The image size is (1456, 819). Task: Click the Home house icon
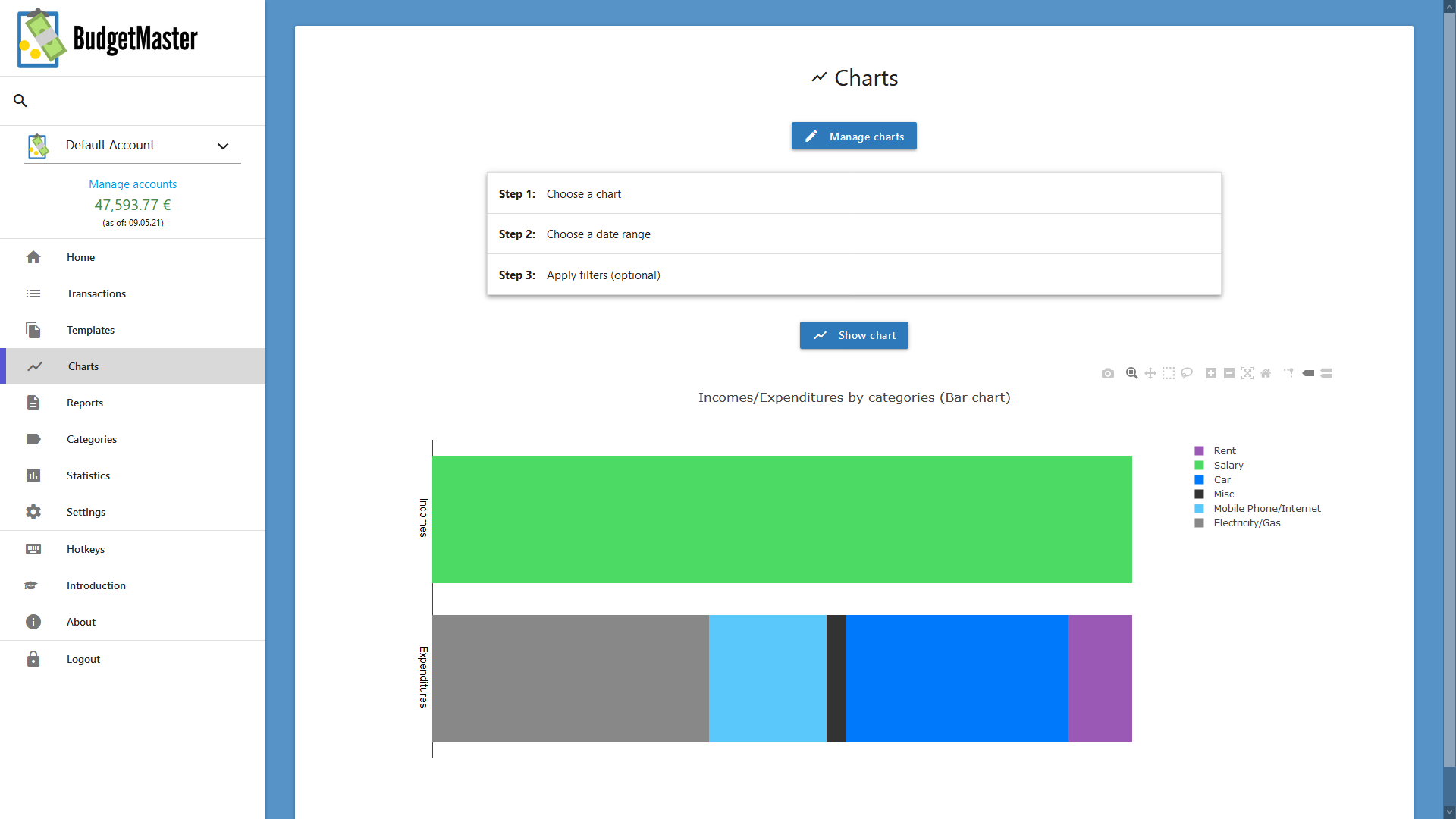click(x=33, y=257)
